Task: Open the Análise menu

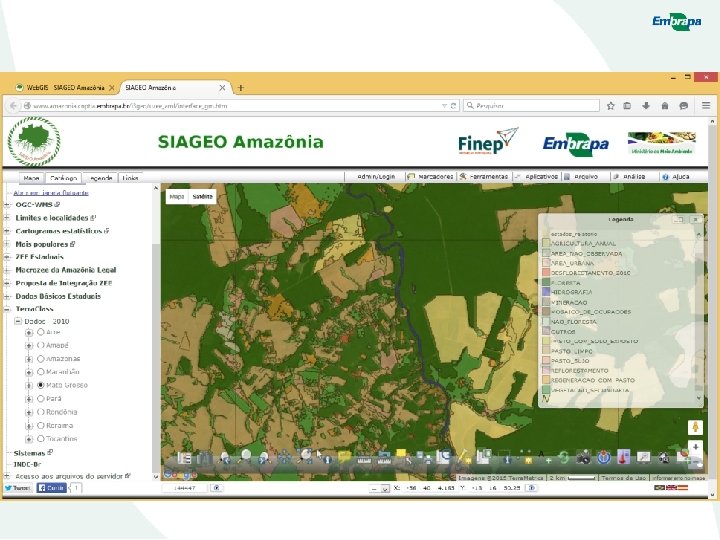Action: (629, 176)
